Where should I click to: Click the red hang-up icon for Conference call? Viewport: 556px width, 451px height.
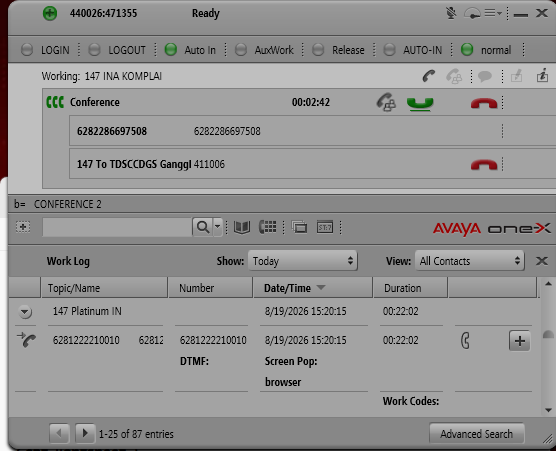click(484, 103)
